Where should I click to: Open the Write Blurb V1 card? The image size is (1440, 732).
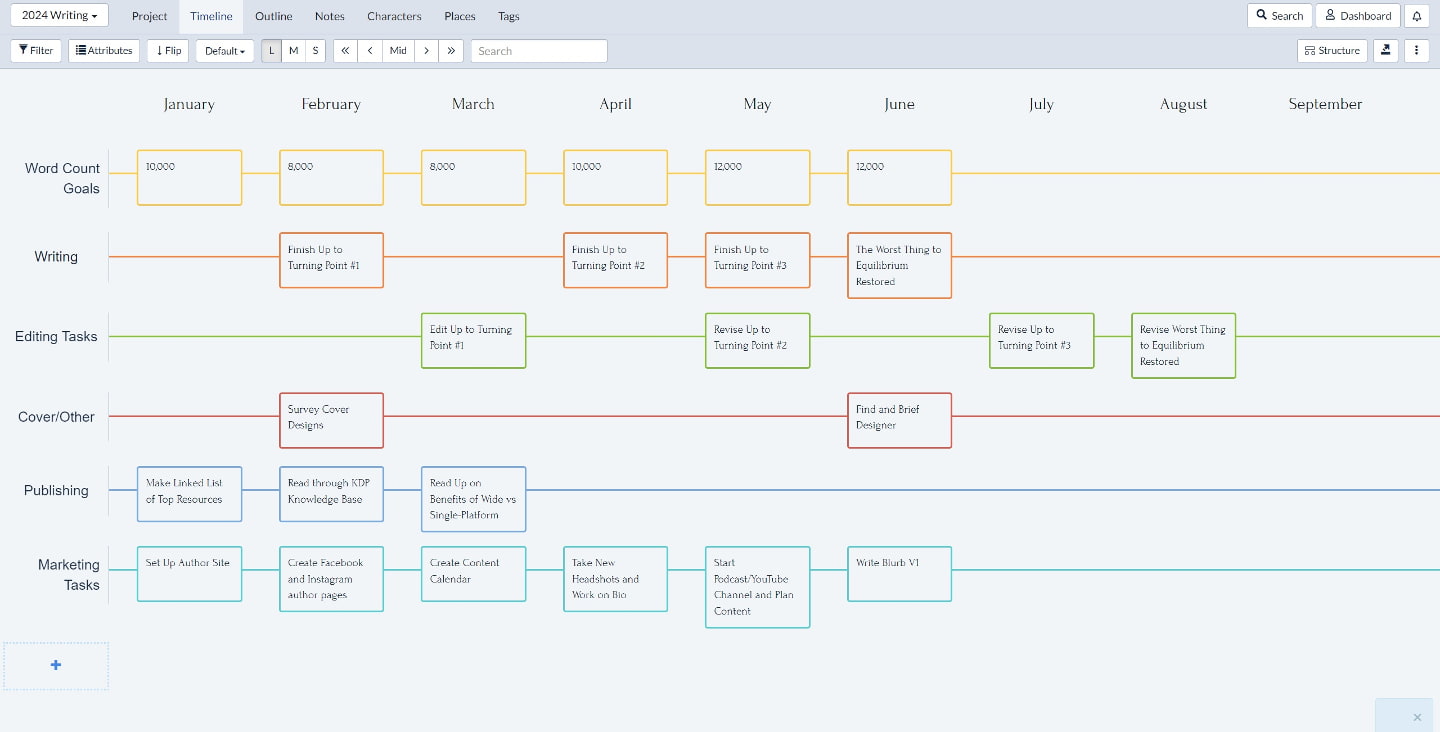tap(900, 574)
